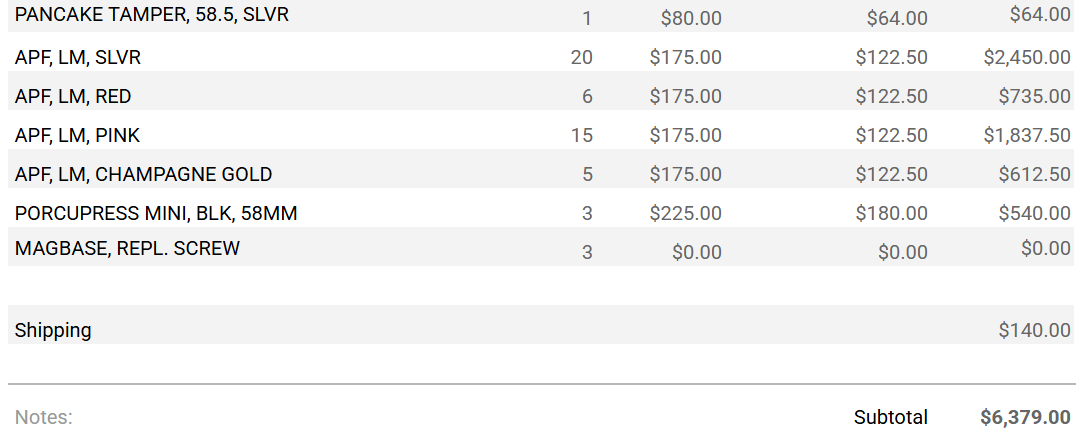
Task: Click the $2,450.00 line total
Action: pyautogui.click(x=1027, y=58)
